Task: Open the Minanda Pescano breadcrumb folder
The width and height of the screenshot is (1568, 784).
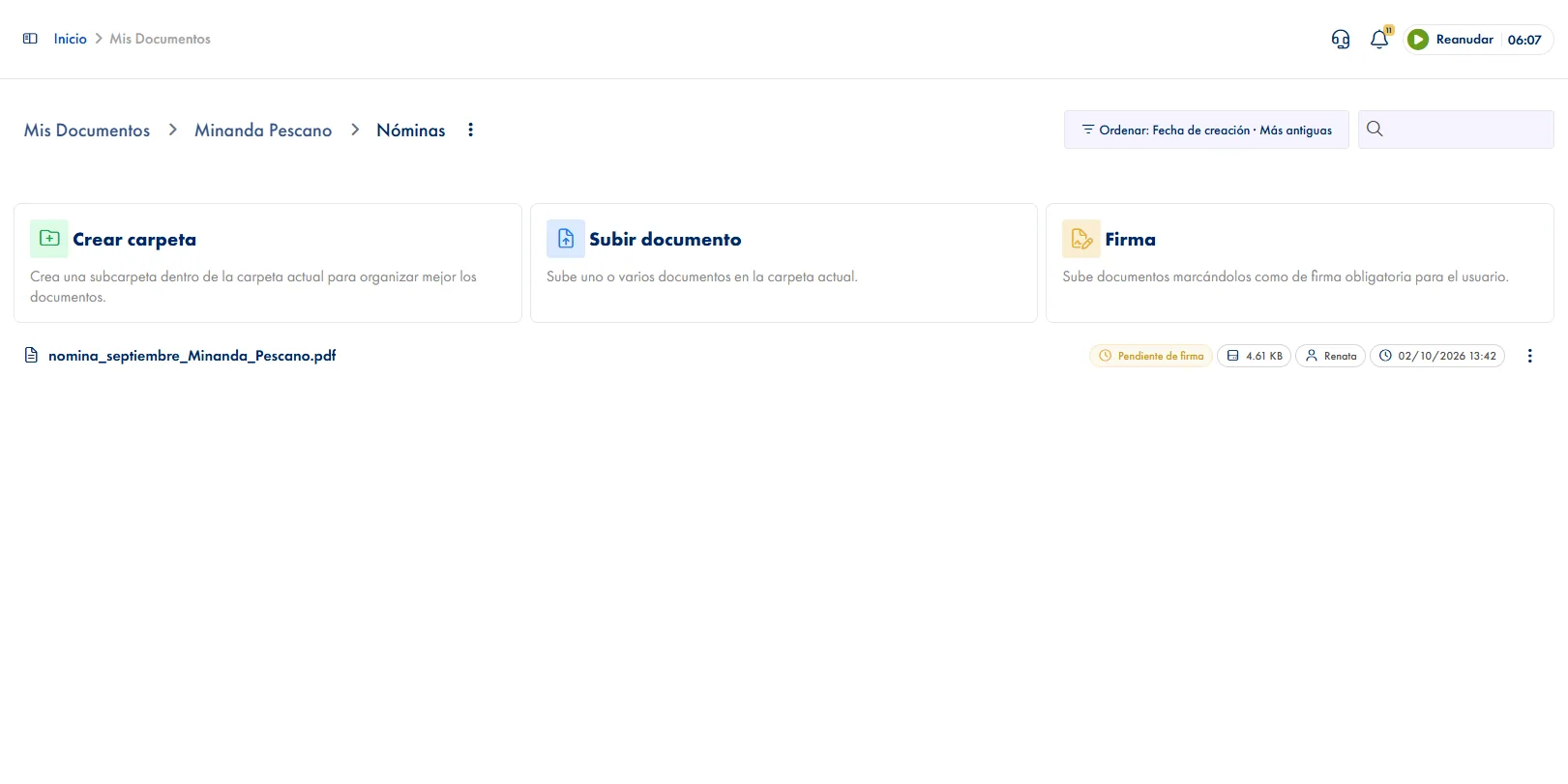Action: 263,130
